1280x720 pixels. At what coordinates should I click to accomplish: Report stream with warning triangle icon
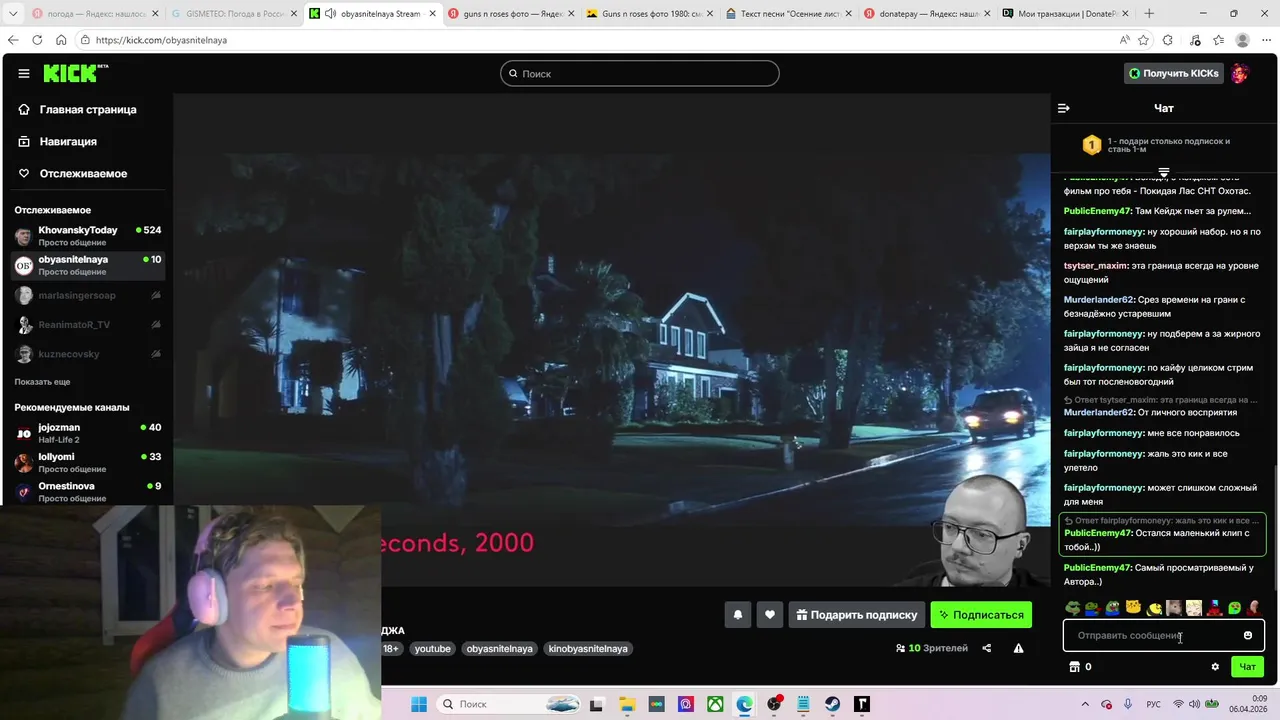click(1018, 648)
